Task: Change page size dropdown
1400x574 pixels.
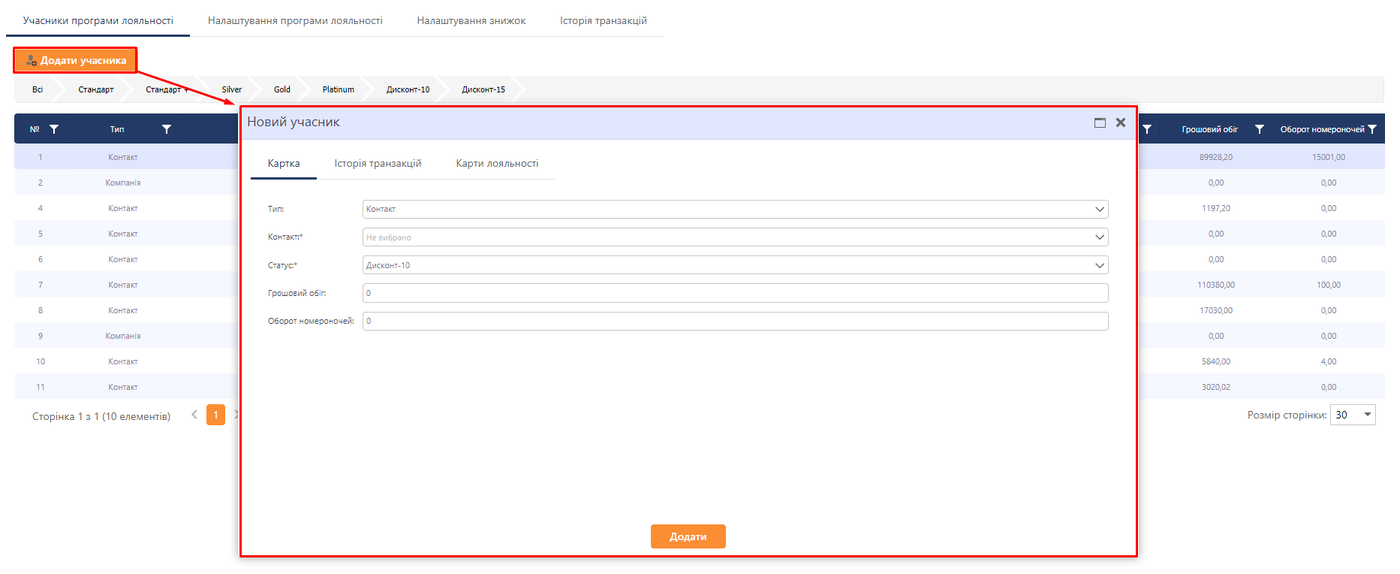Action: pos(1353,415)
